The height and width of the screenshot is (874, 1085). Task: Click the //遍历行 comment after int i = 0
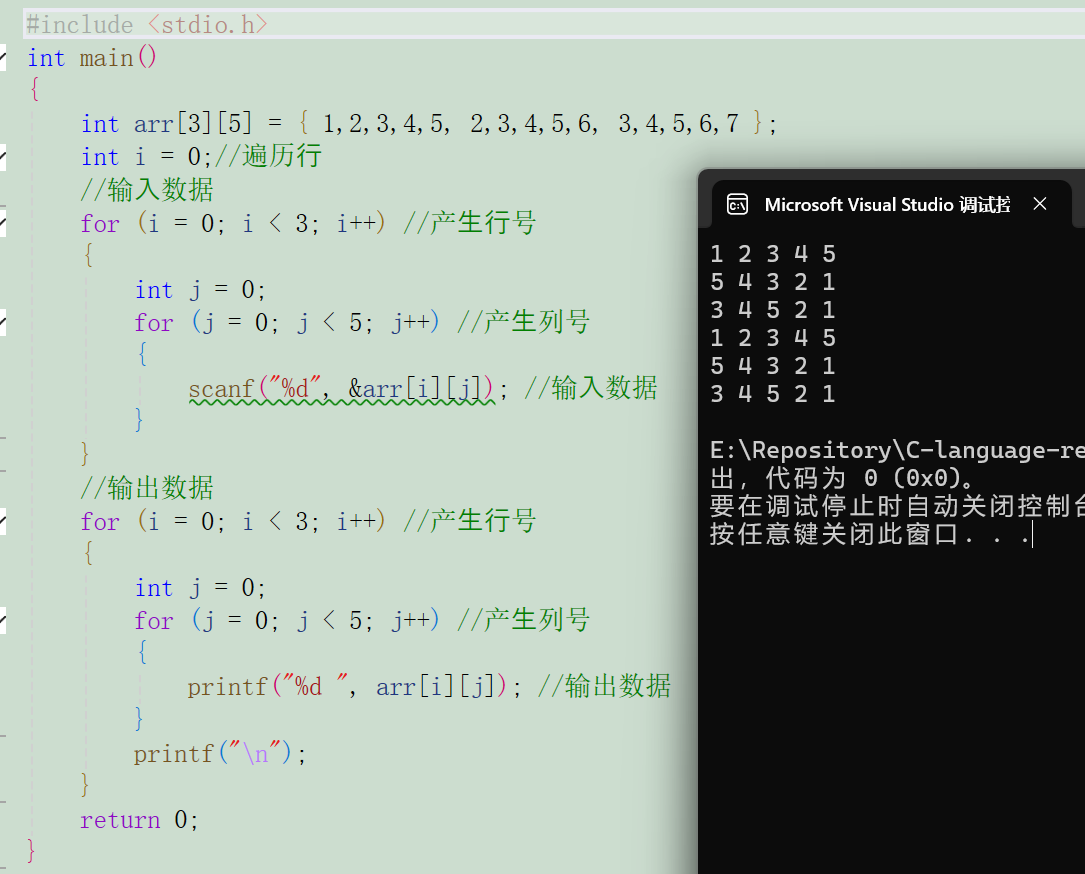tap(268, 156)
